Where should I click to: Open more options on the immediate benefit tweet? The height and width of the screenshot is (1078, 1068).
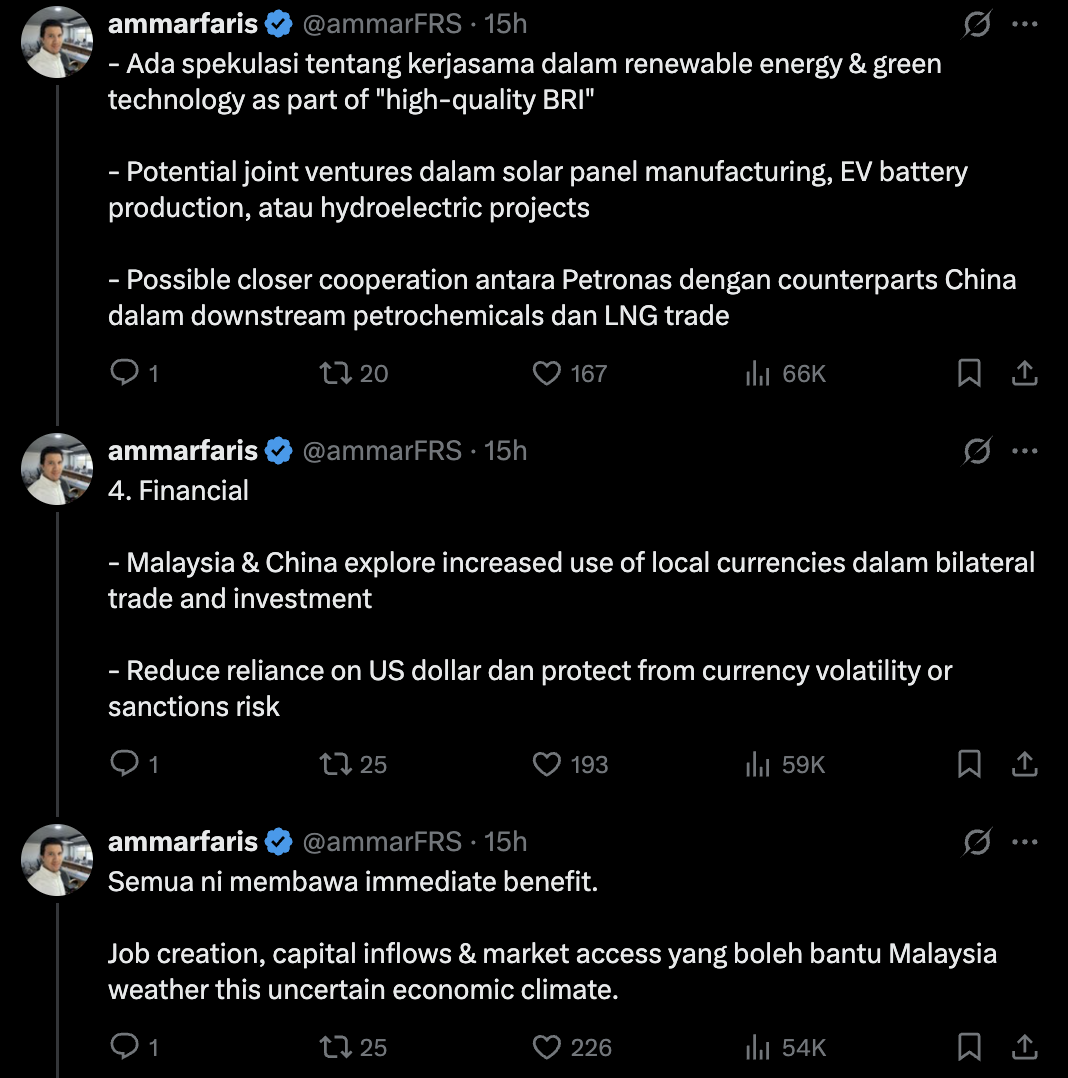pos(1025,842)
